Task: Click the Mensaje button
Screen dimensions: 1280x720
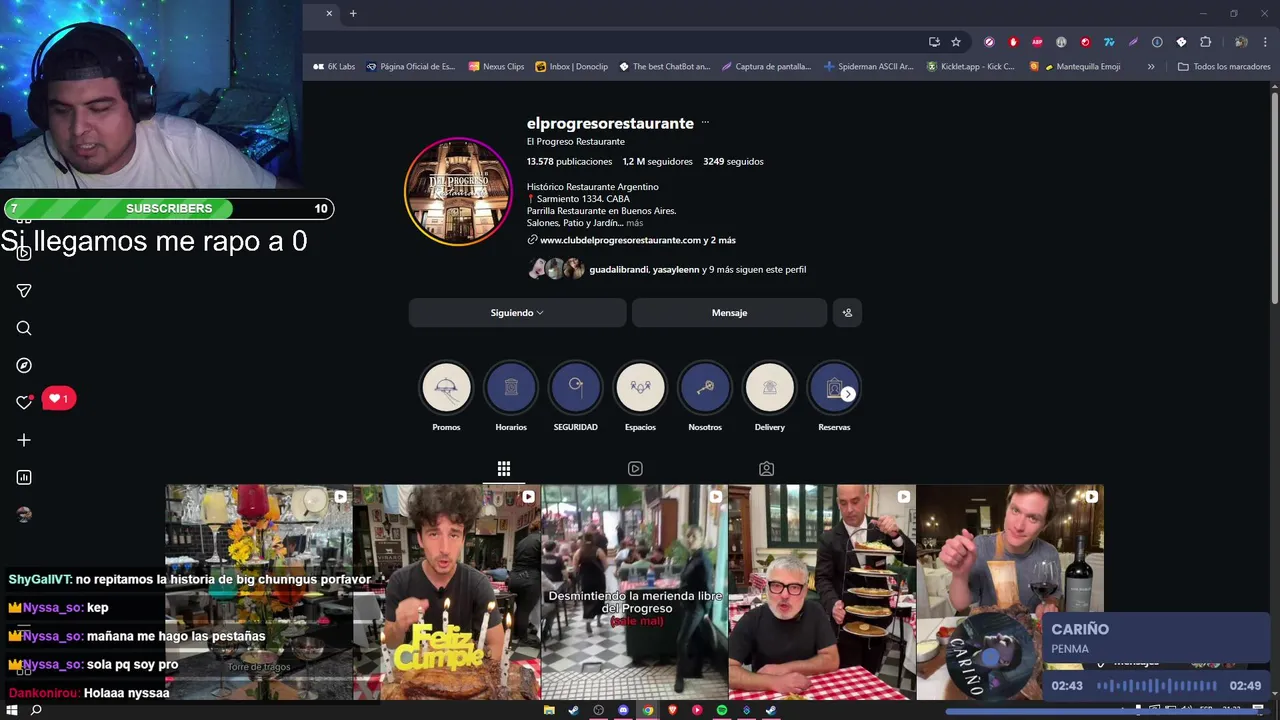Action: pyautogui.click(x=729, y=313)
